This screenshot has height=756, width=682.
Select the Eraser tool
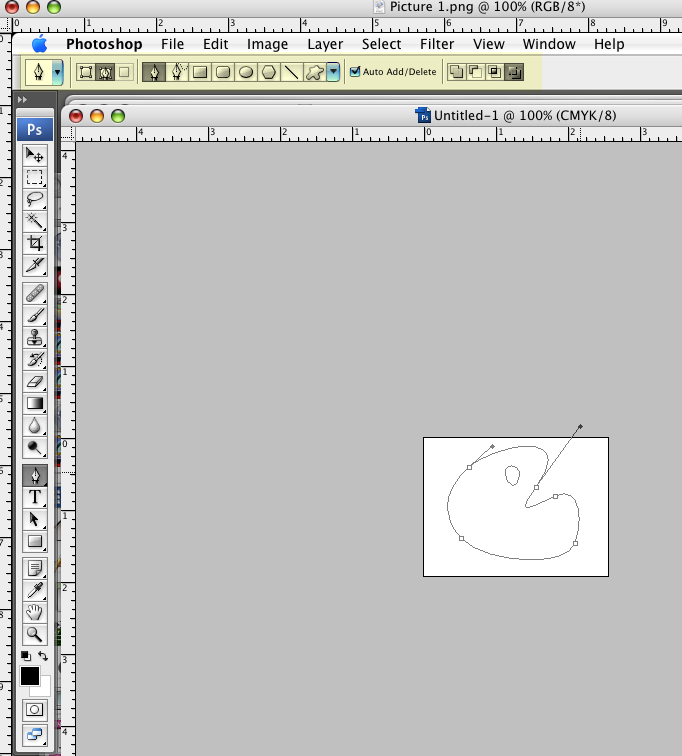tap(35, 381)
